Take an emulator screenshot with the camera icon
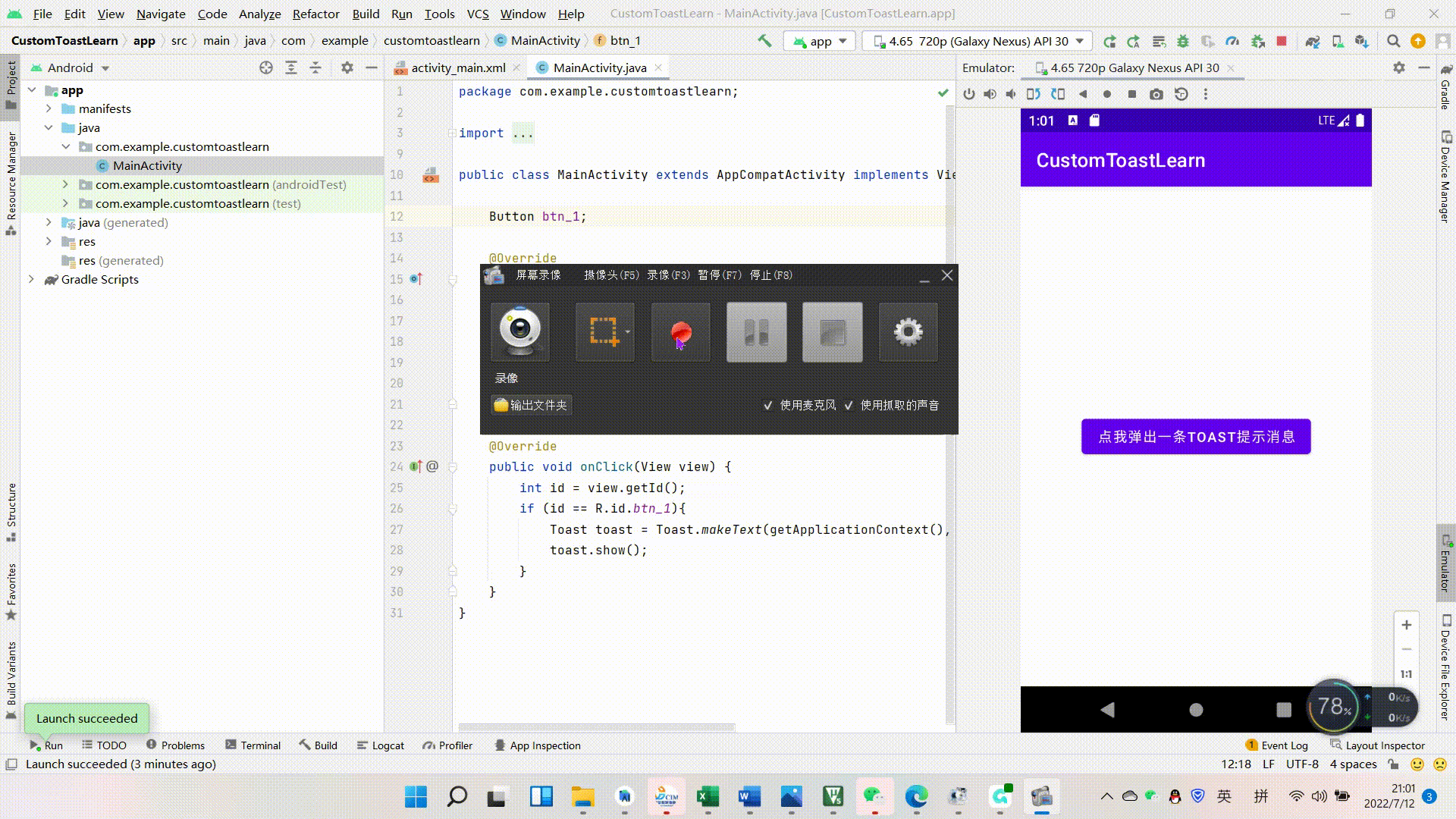1456x819 pixels. point(1156,94)
